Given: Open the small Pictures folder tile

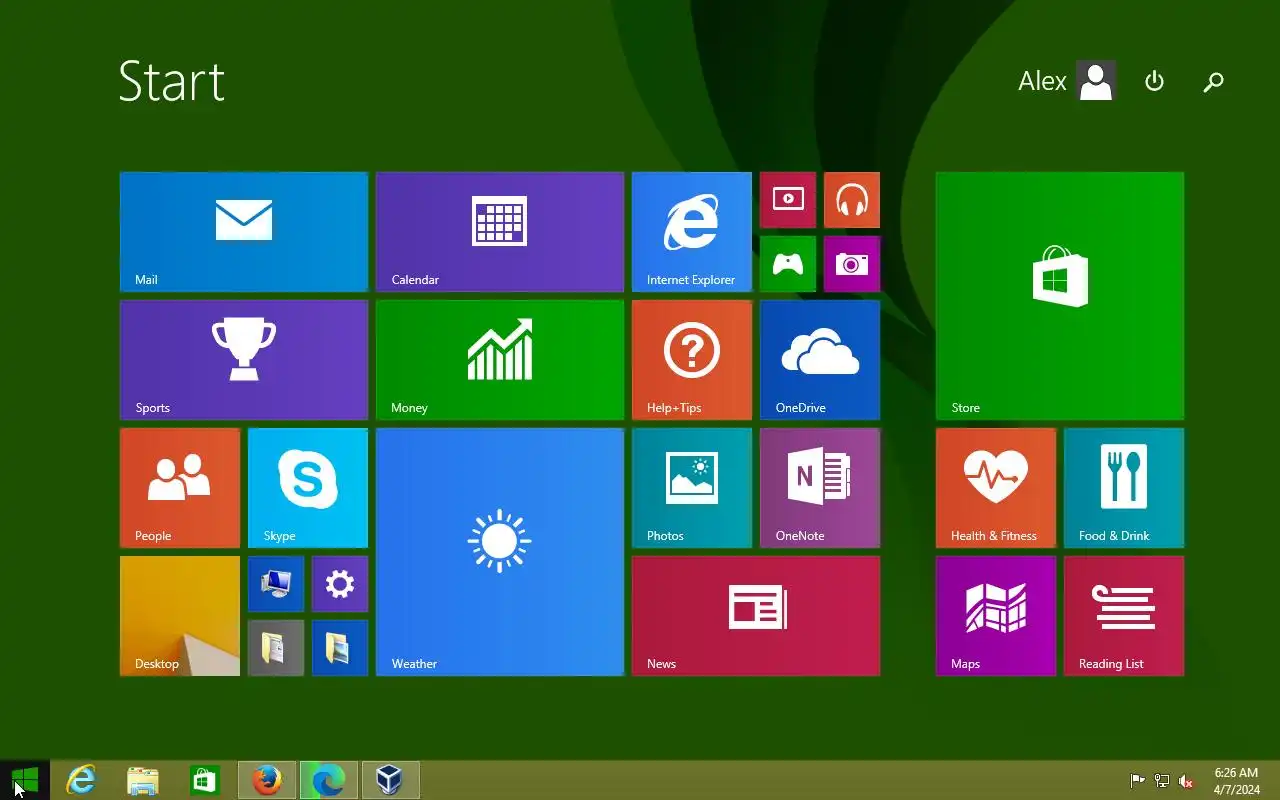Looking at the screenshot, I should tap(340, 648).
